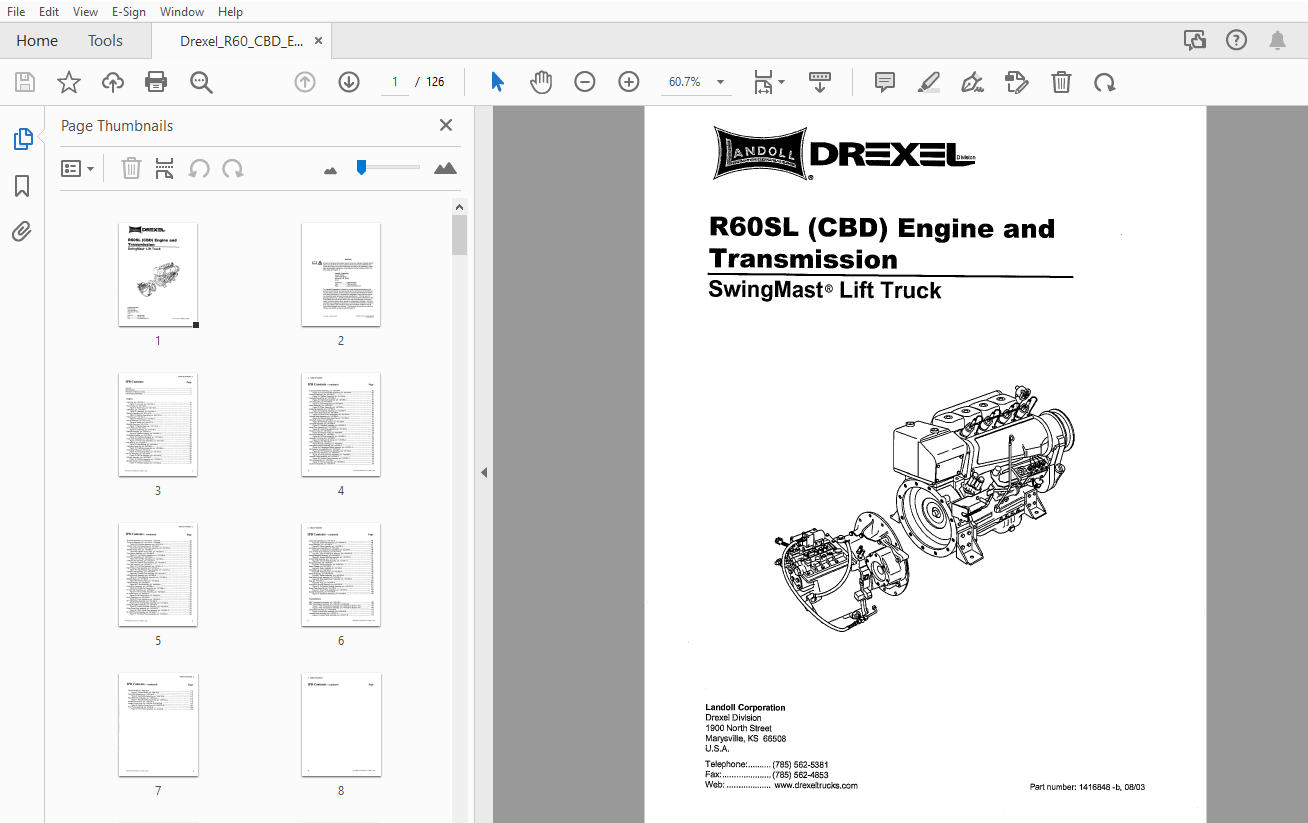Viewport: 1308px width, 823px height.
Task: Rotate the view with the circular arrow icon
Action: coord(1105,82)
